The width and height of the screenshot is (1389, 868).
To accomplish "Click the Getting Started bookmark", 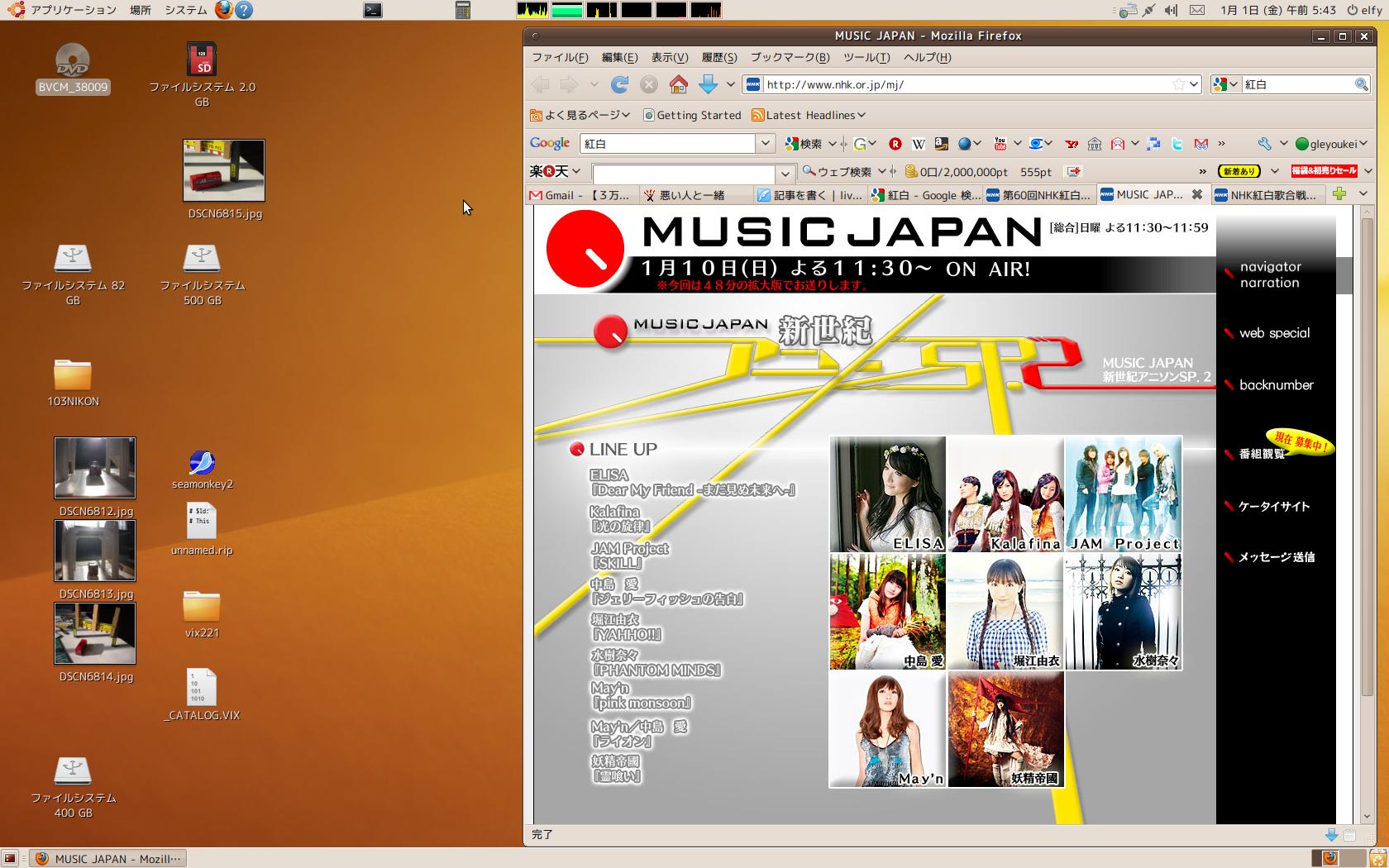I will click(692, 115).
